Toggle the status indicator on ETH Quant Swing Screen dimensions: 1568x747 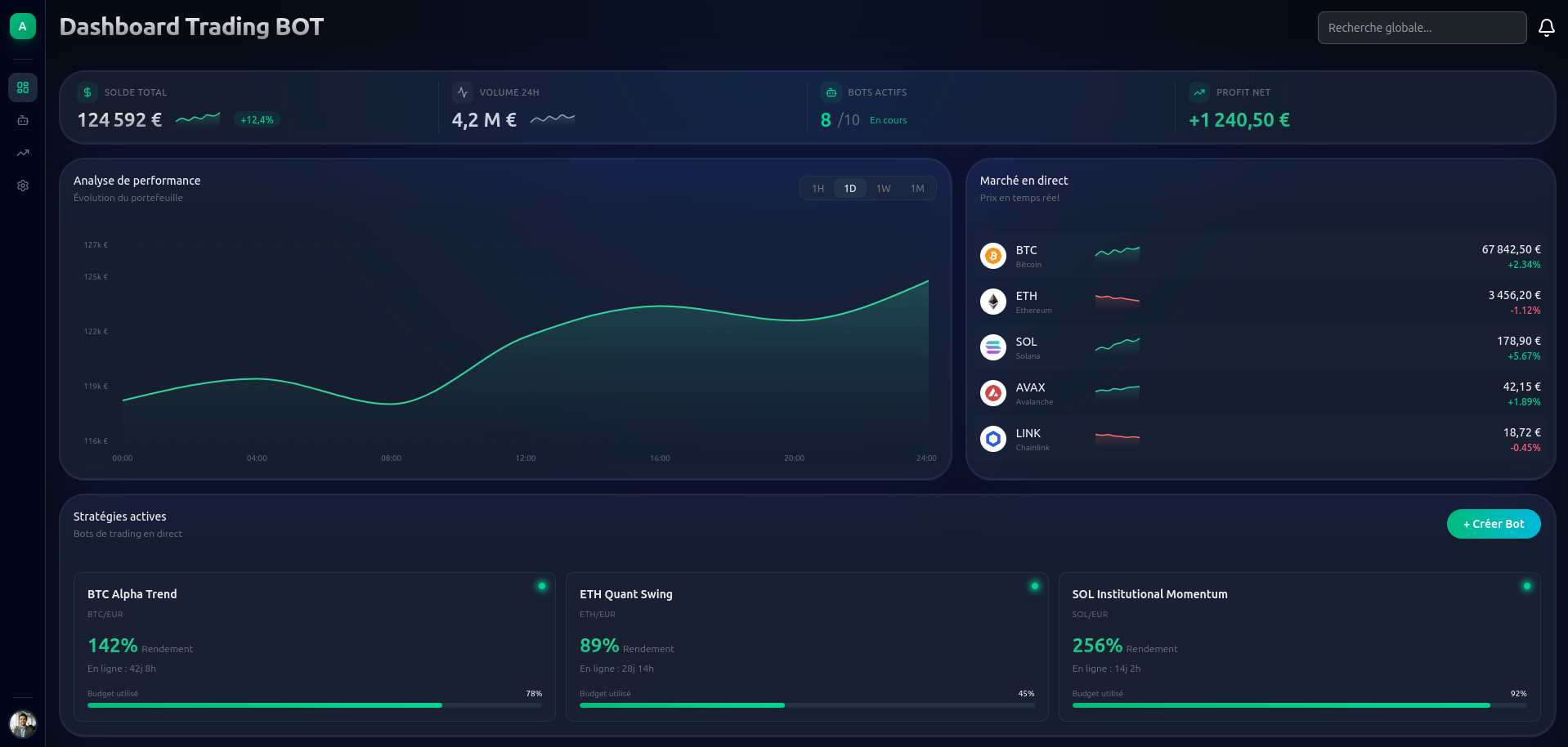pos(1034,584)
